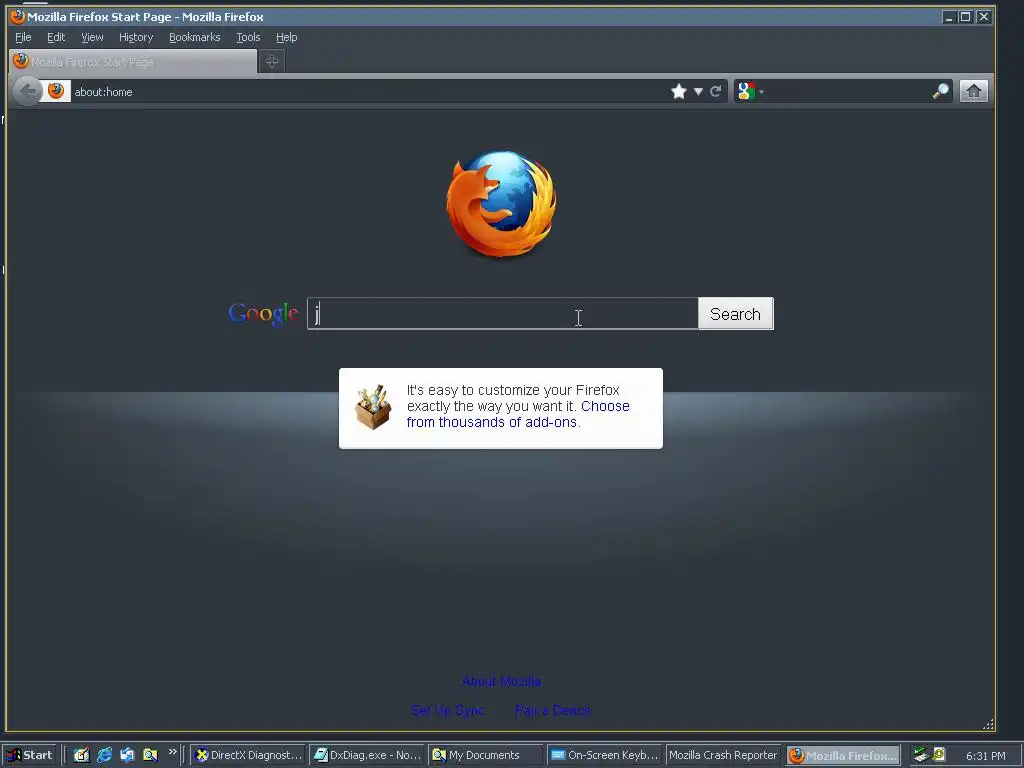Open the Pair a Device link
1024x768 pixels.
pyautogui.click(x=552, y=710)
